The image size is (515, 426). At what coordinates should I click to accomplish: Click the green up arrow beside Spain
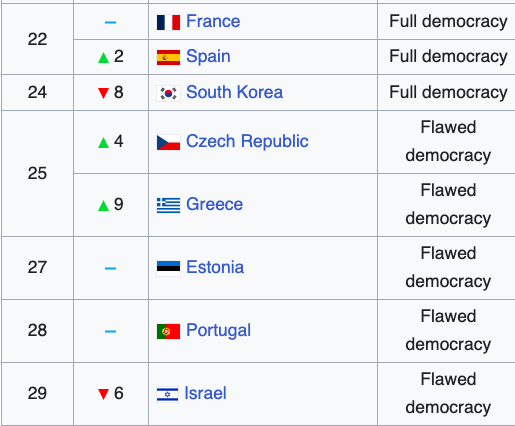pos(104,58)
